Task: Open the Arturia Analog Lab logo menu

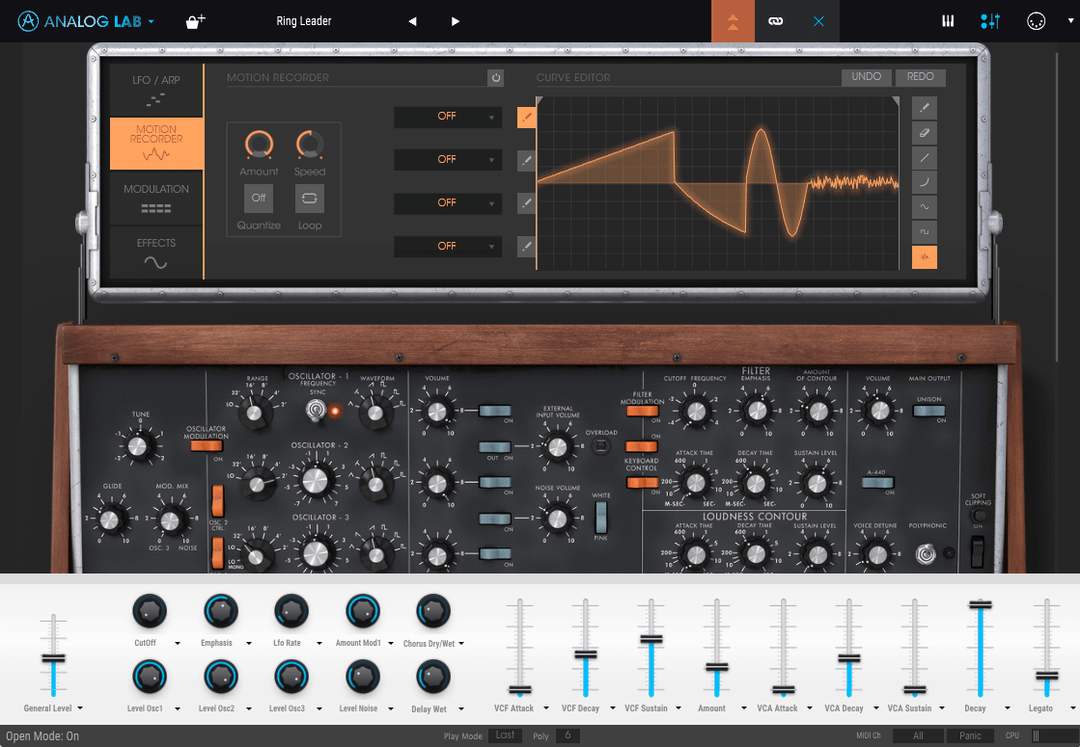Action: [85, 21]
